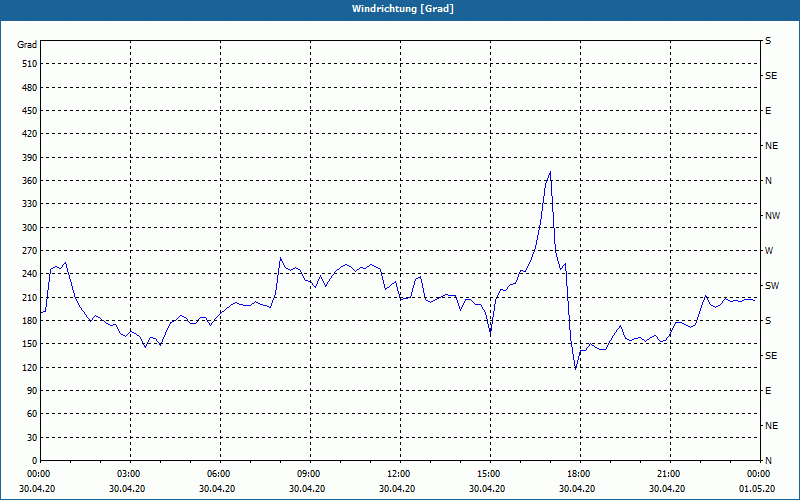
Task: Click the 18:00 time tick label
Action: click(580, 474)
